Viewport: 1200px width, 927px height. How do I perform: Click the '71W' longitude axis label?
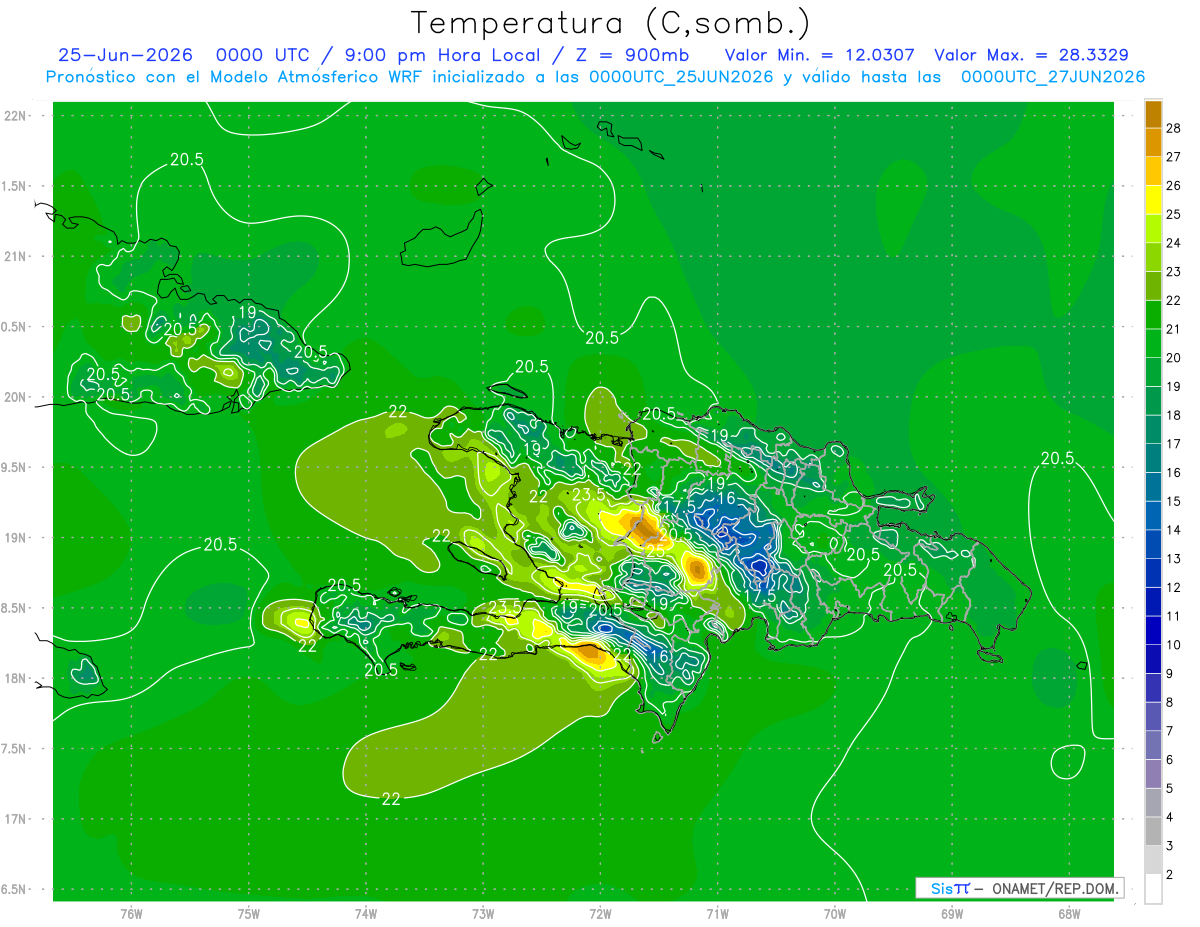pos(717,913)
